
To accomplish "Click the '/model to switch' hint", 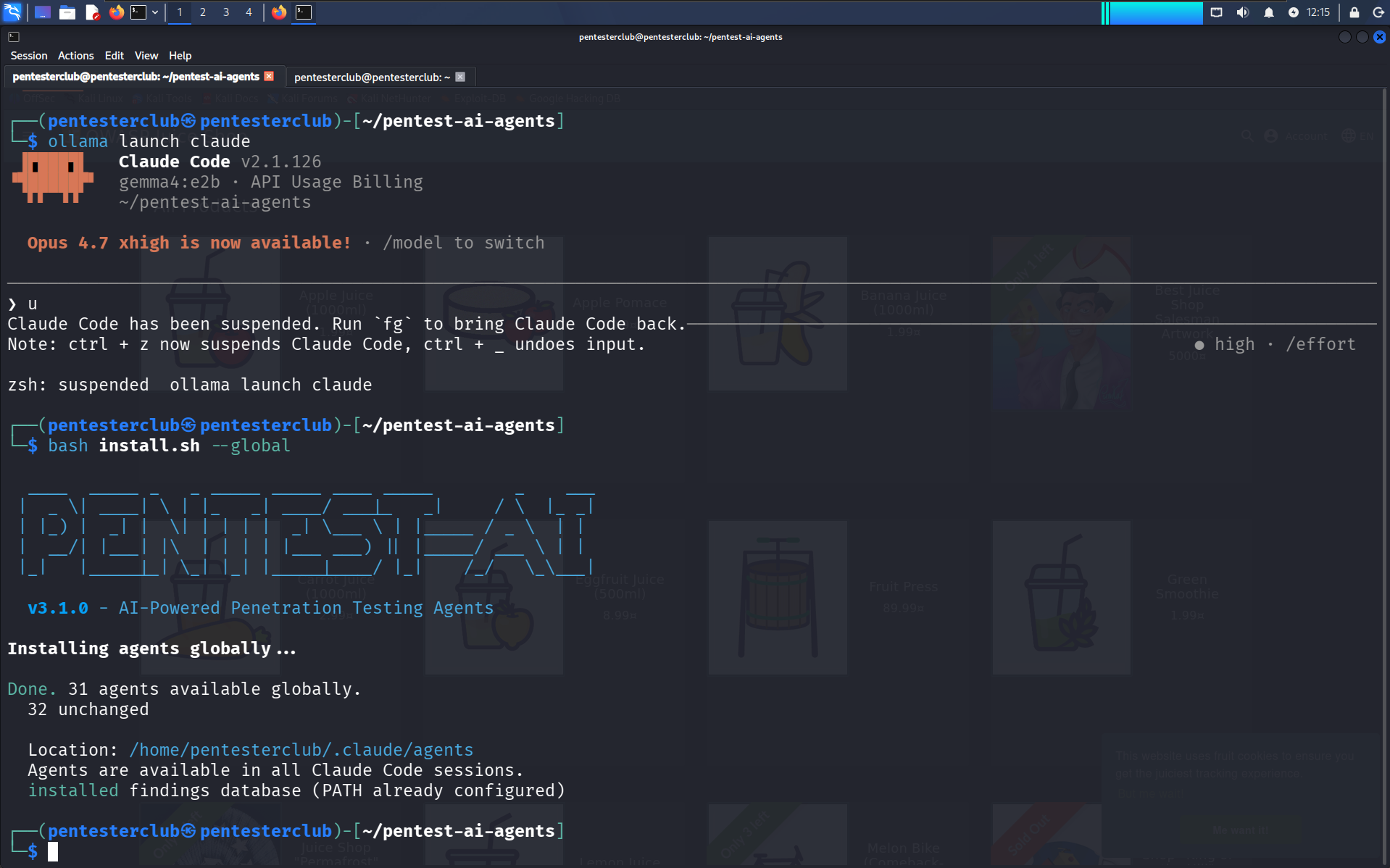I will [x=464, y=243].
